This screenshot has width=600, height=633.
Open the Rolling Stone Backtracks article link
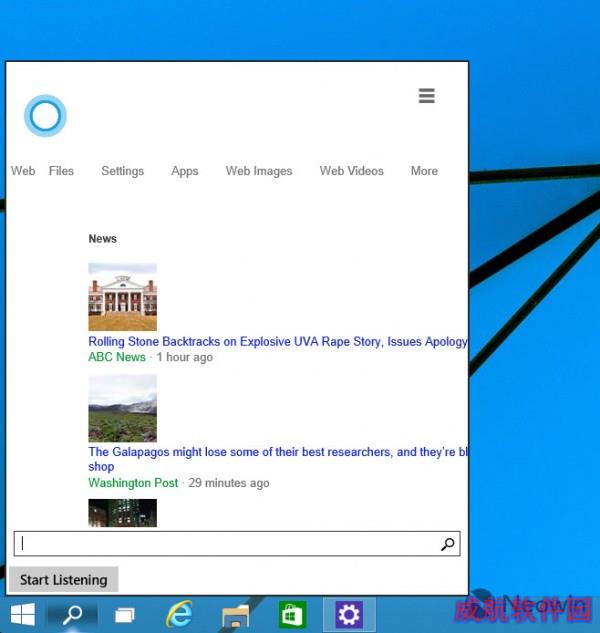[x=278, y=342]
